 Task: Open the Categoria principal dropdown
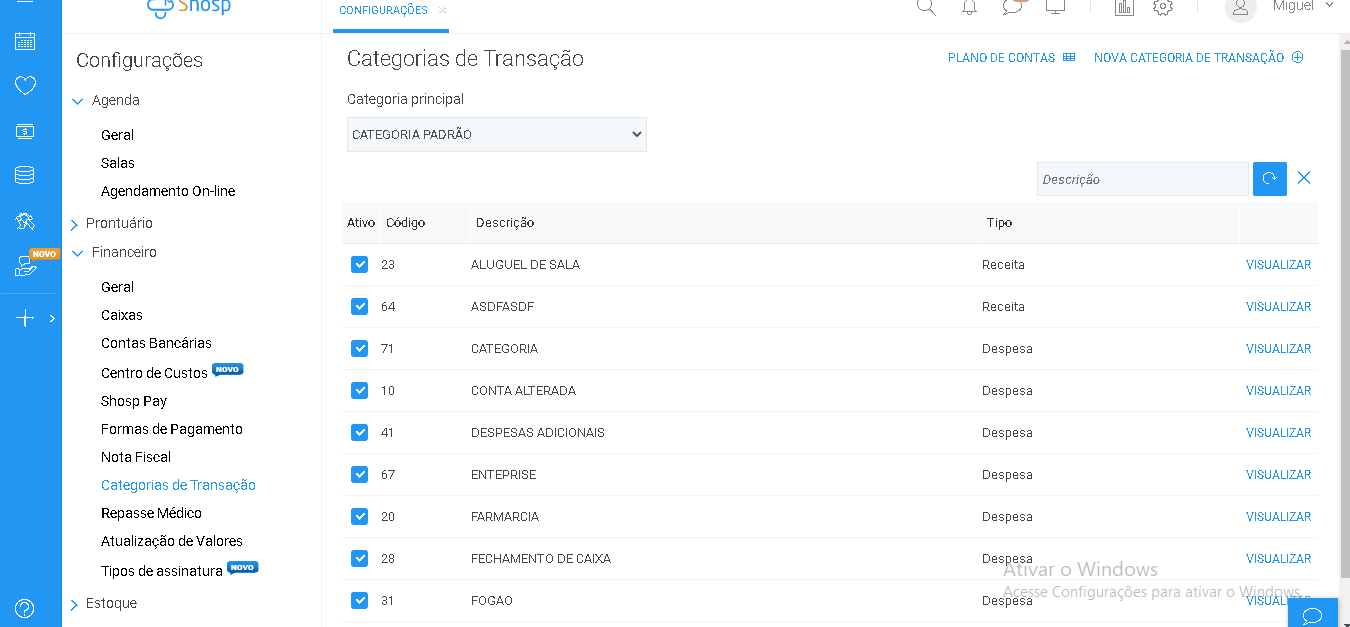[x=496, y=134]
